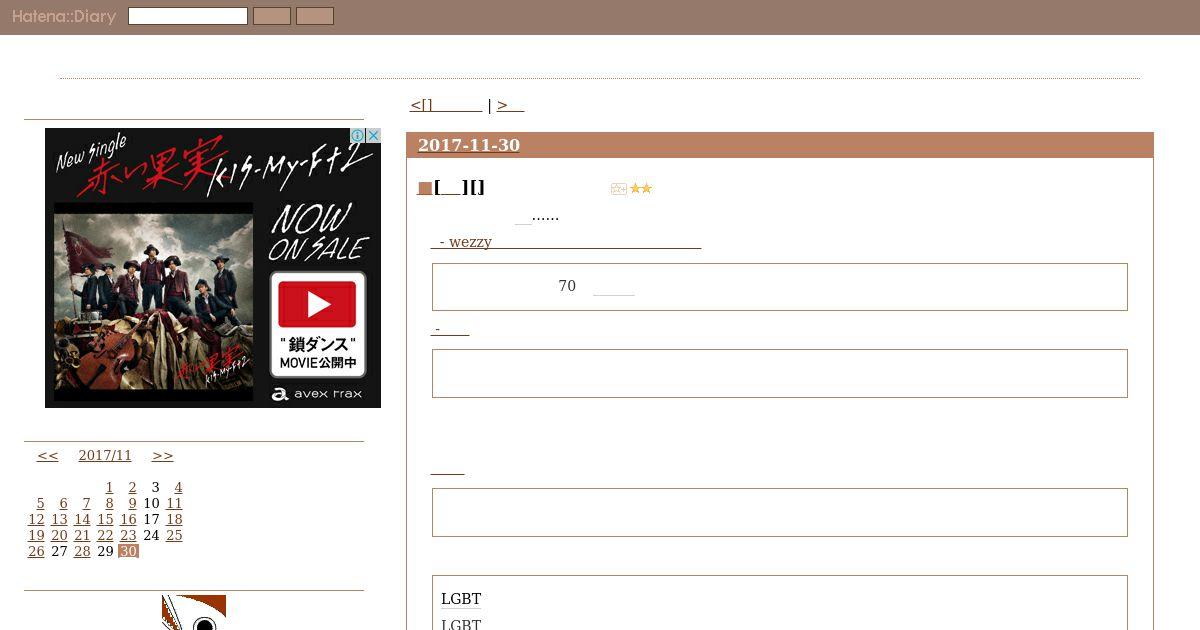
Task: Open calendar day 16
Action: click(x=128, y=520)
